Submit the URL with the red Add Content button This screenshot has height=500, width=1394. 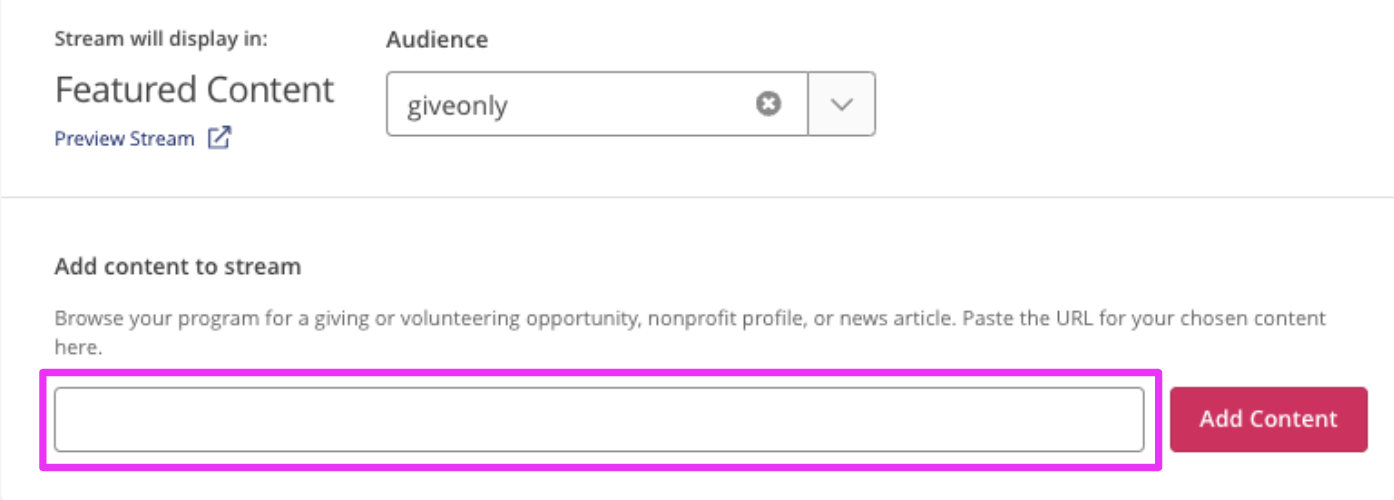coord(1269,419)
